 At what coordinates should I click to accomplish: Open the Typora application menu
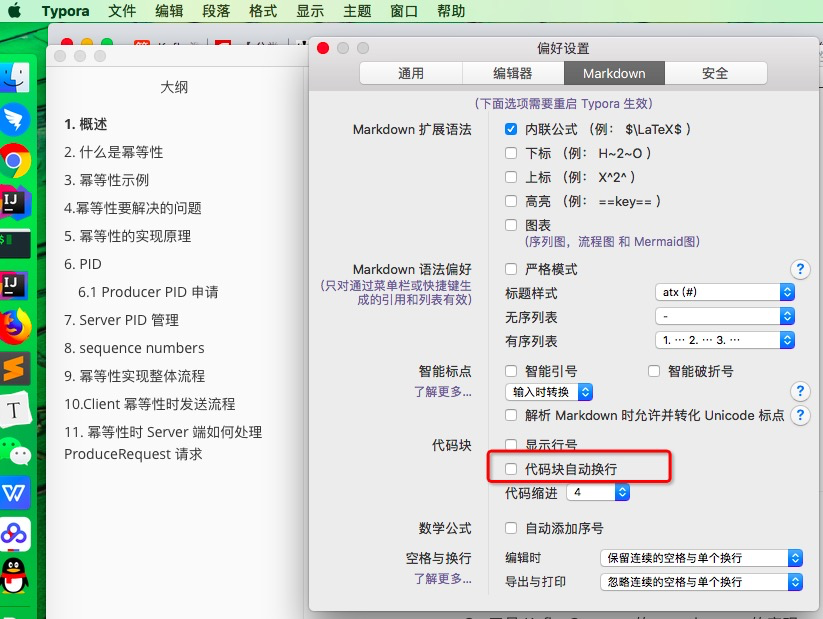click(x=66, y=11)
